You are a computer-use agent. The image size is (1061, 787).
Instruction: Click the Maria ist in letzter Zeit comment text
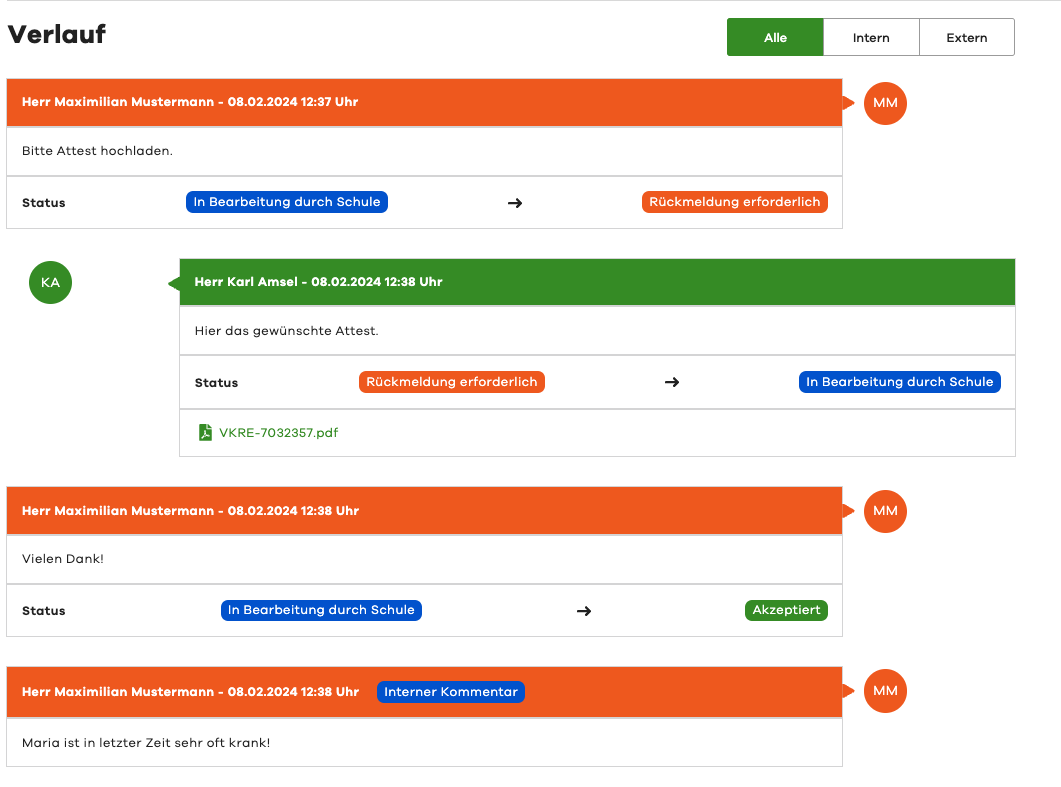coord(146,743)
